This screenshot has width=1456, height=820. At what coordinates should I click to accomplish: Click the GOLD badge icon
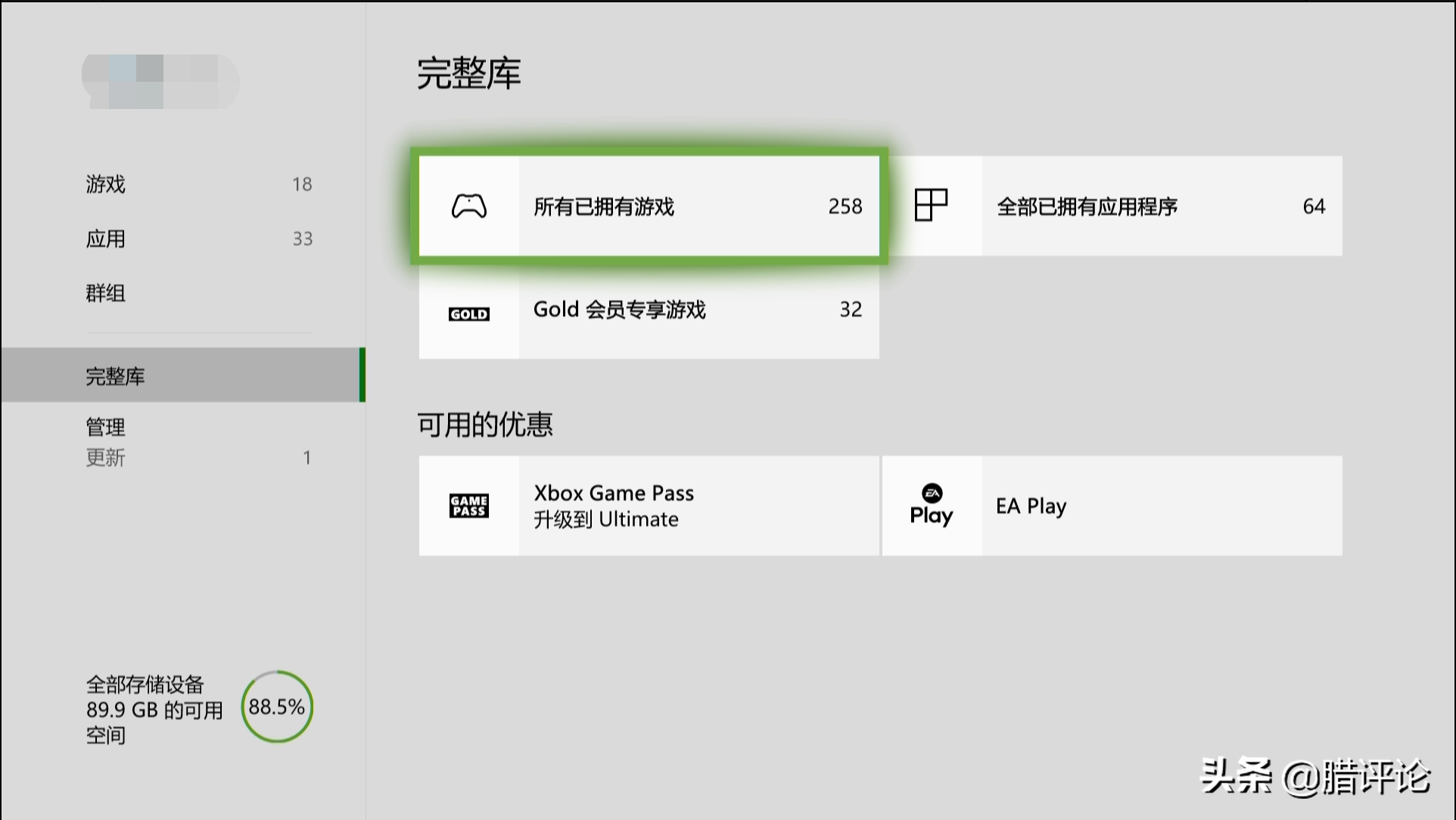469,314
